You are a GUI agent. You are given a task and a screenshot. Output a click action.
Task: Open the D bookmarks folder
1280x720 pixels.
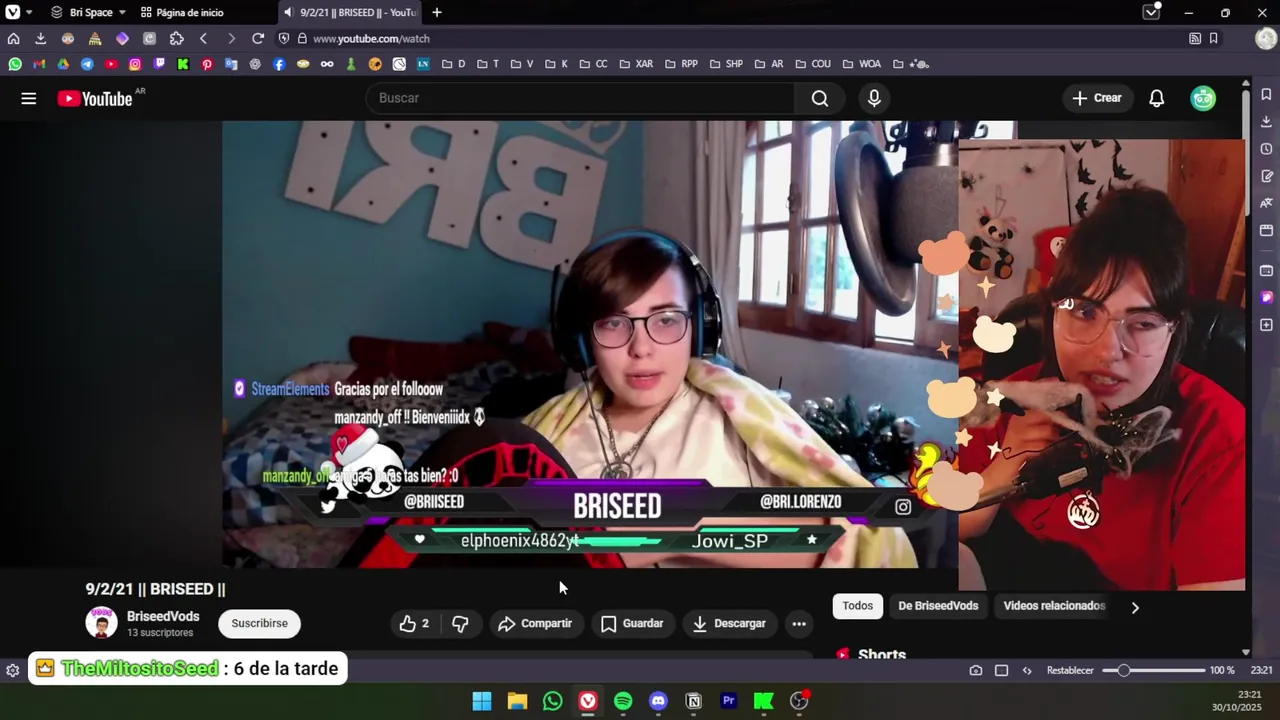(x=454, y=64)
